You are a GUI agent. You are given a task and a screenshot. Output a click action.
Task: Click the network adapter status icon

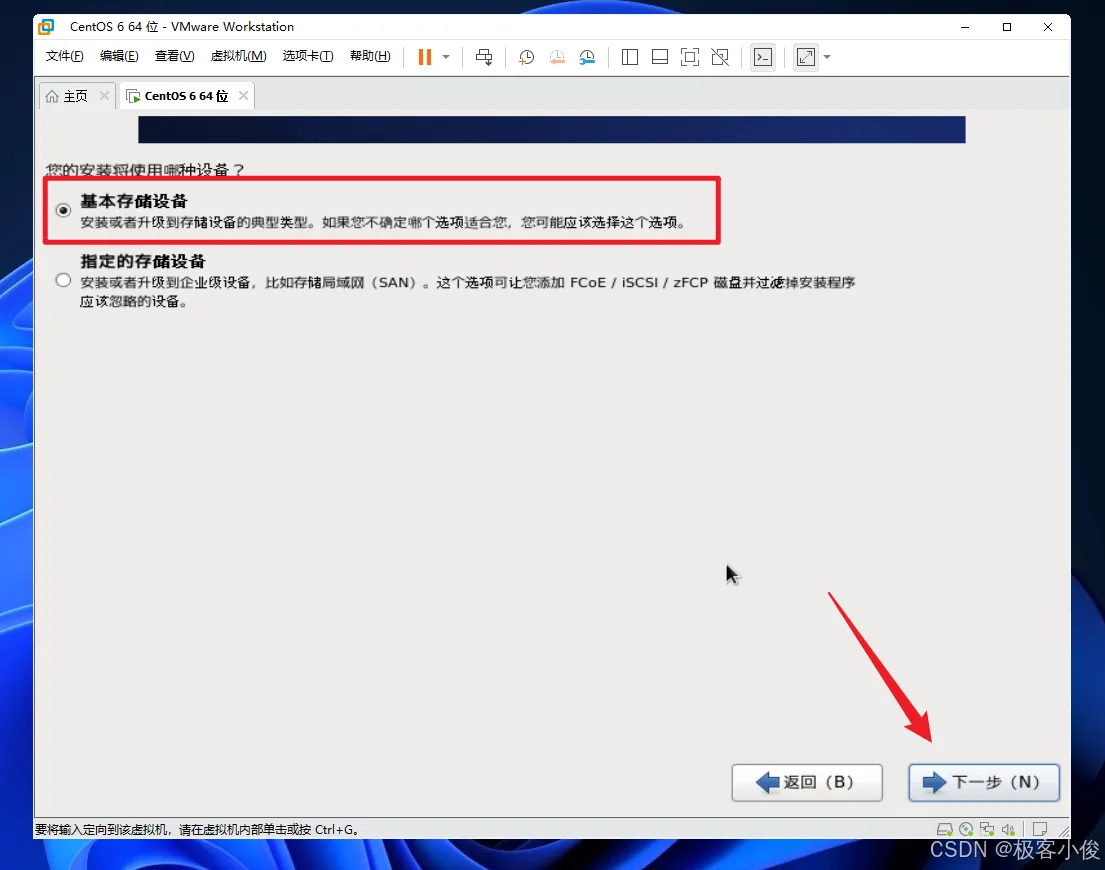click(x=987, y=829)
